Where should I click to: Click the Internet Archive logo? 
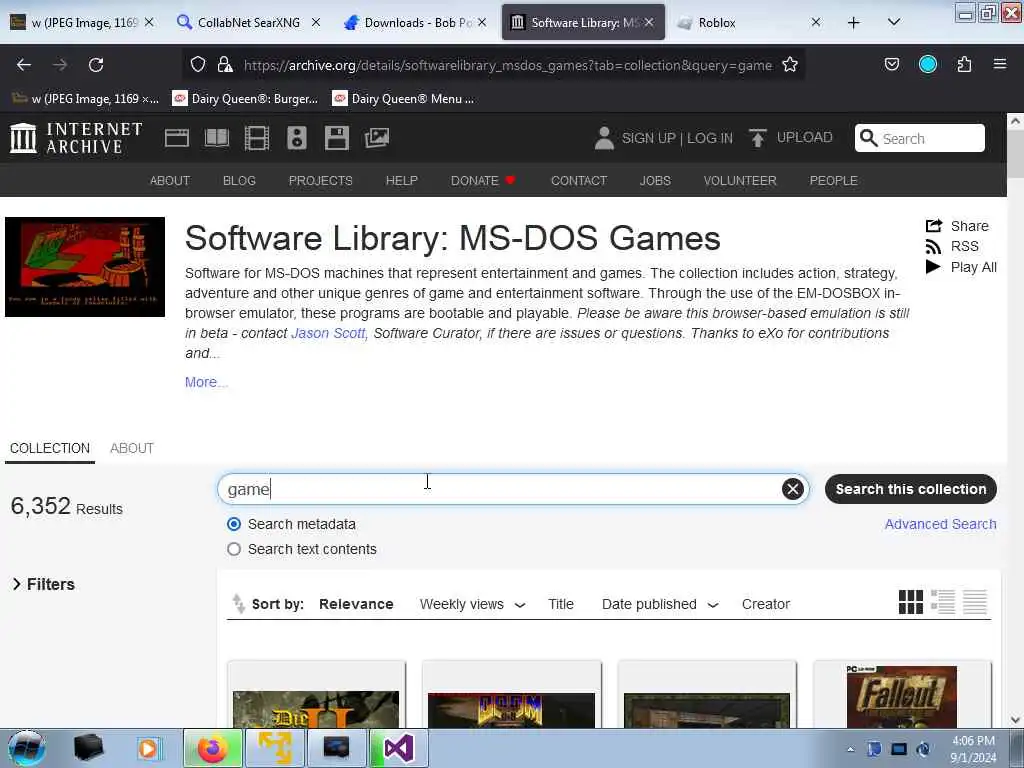point(76,138)
